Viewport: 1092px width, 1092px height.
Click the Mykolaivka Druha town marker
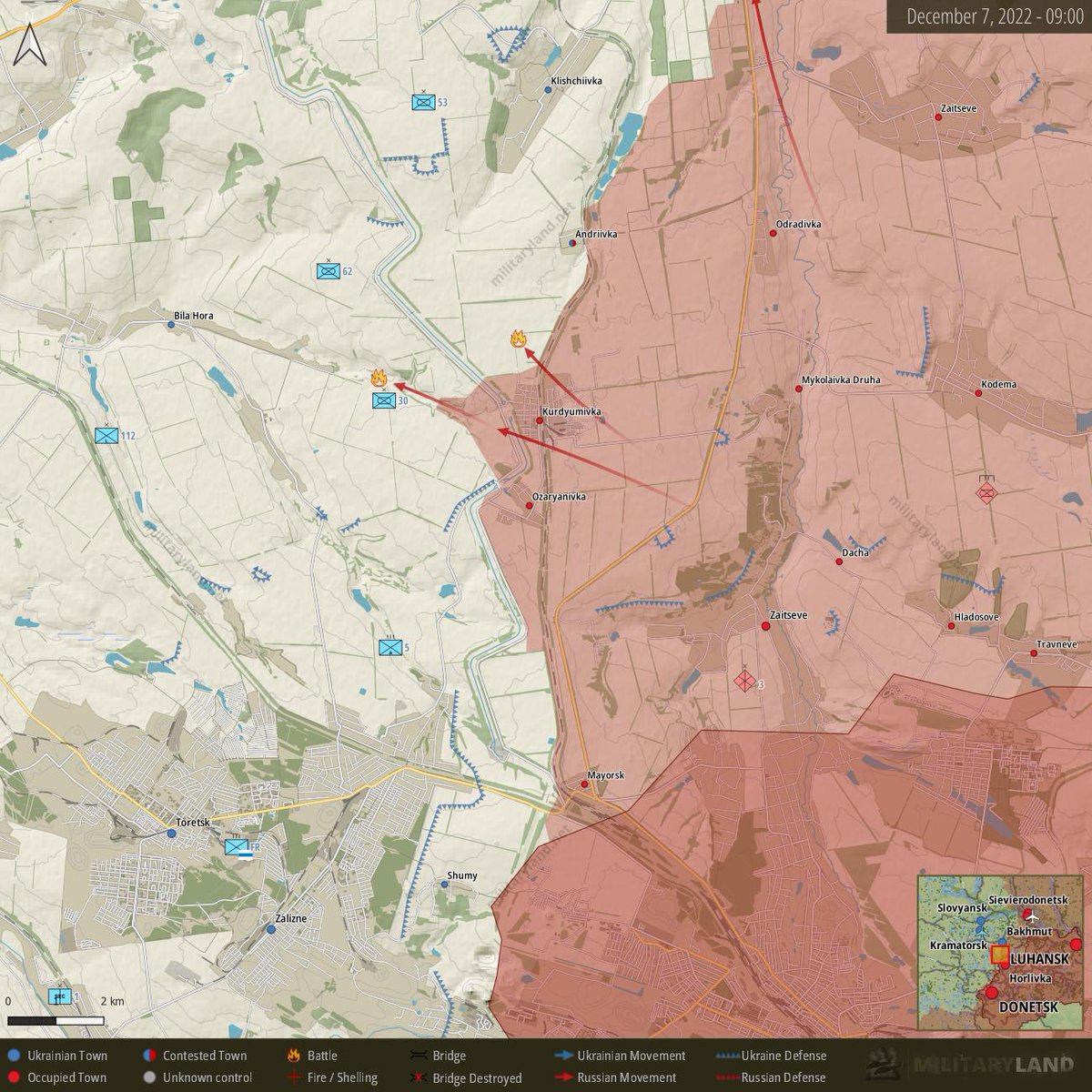[x=798, y=389]
